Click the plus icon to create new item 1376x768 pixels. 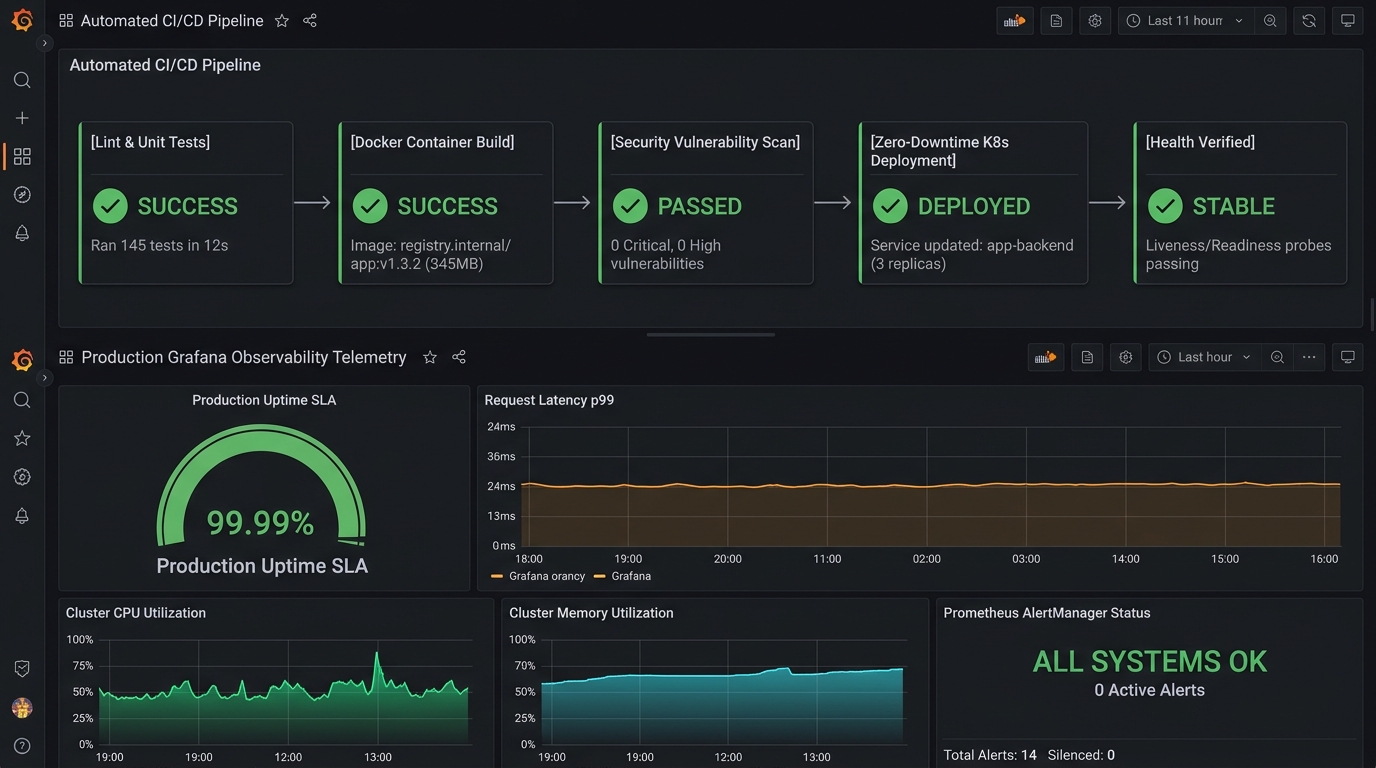22,118
